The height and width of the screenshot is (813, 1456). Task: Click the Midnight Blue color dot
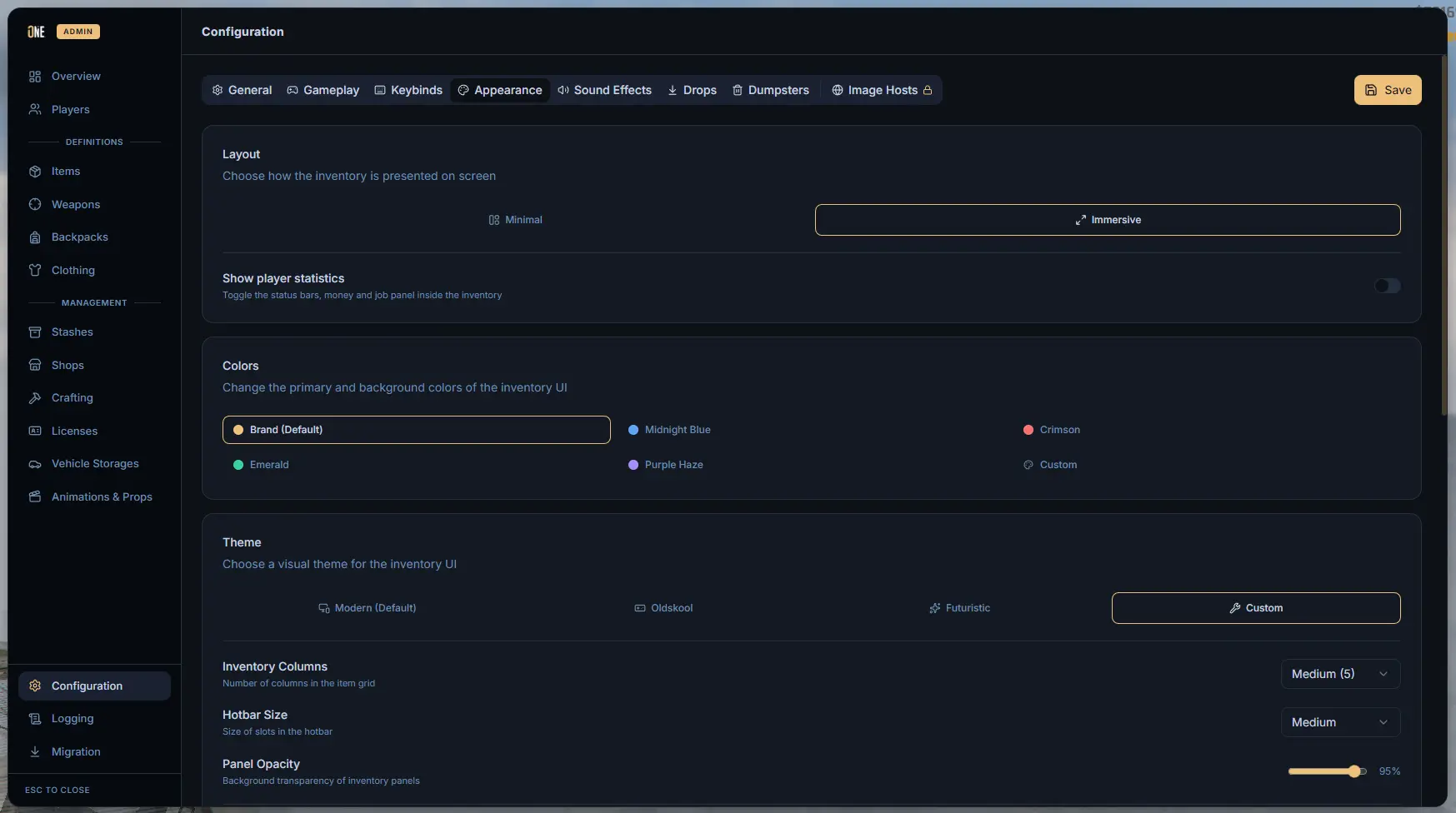tap(633, 430)
